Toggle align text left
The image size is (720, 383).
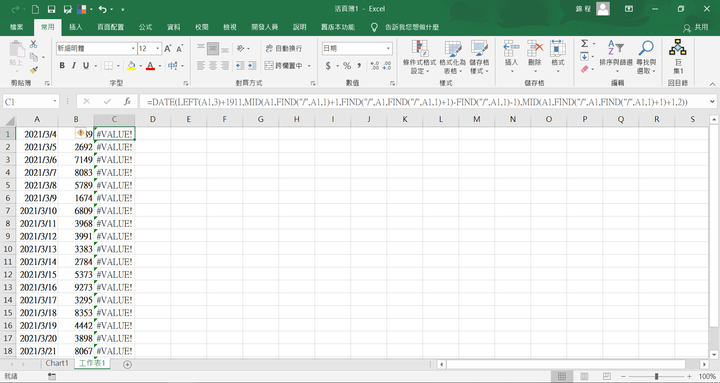(201, 66)
